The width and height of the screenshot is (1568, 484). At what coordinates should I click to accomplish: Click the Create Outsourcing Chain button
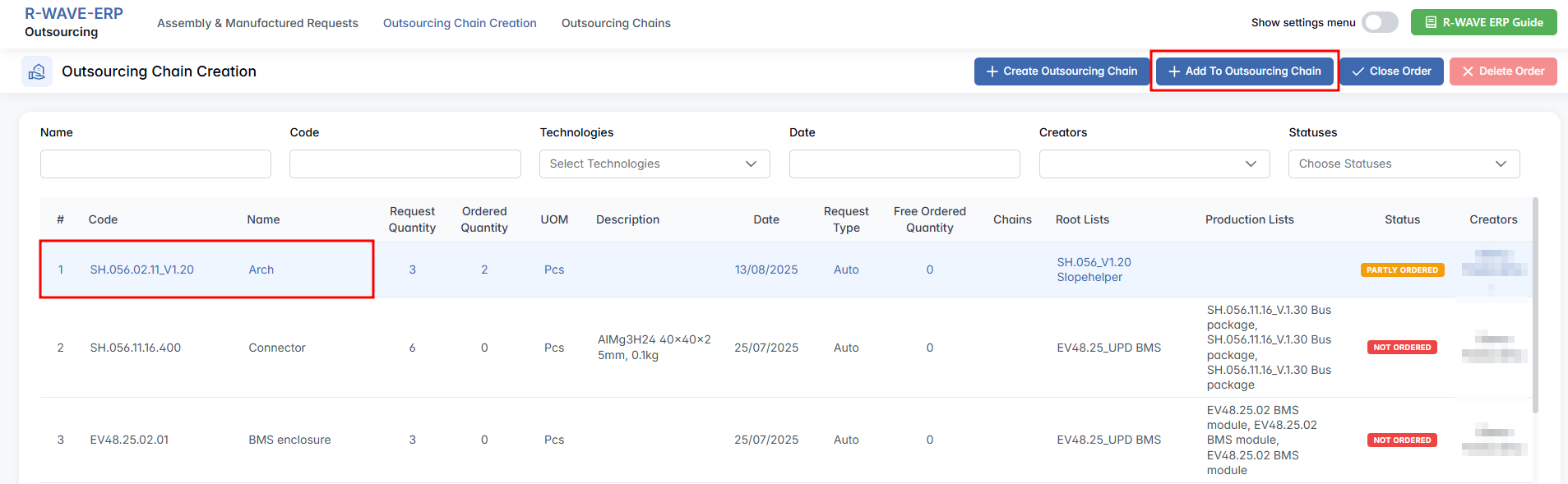click(x=1061, y=71)
